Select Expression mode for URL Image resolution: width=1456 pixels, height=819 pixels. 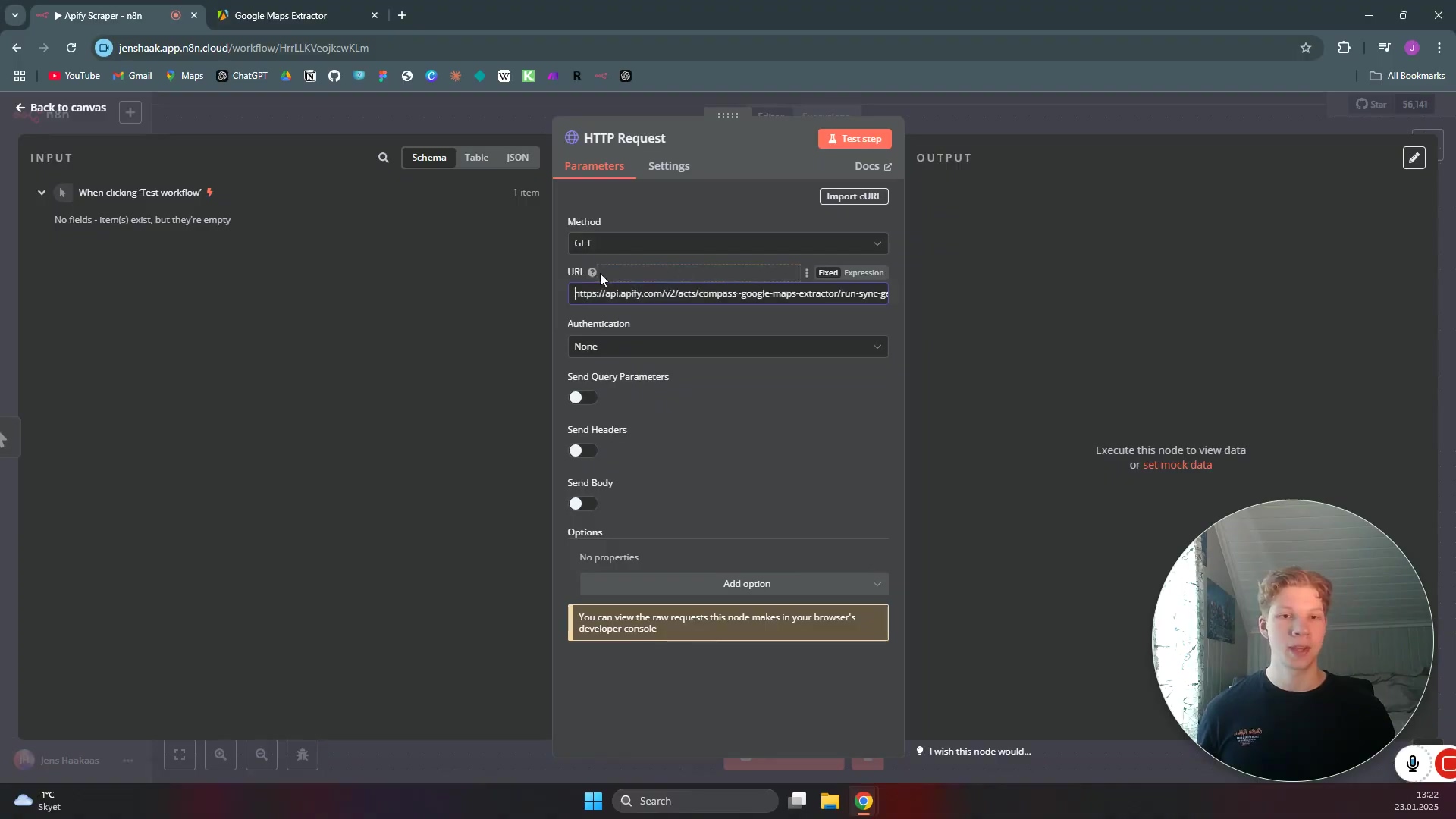point(864,273)
